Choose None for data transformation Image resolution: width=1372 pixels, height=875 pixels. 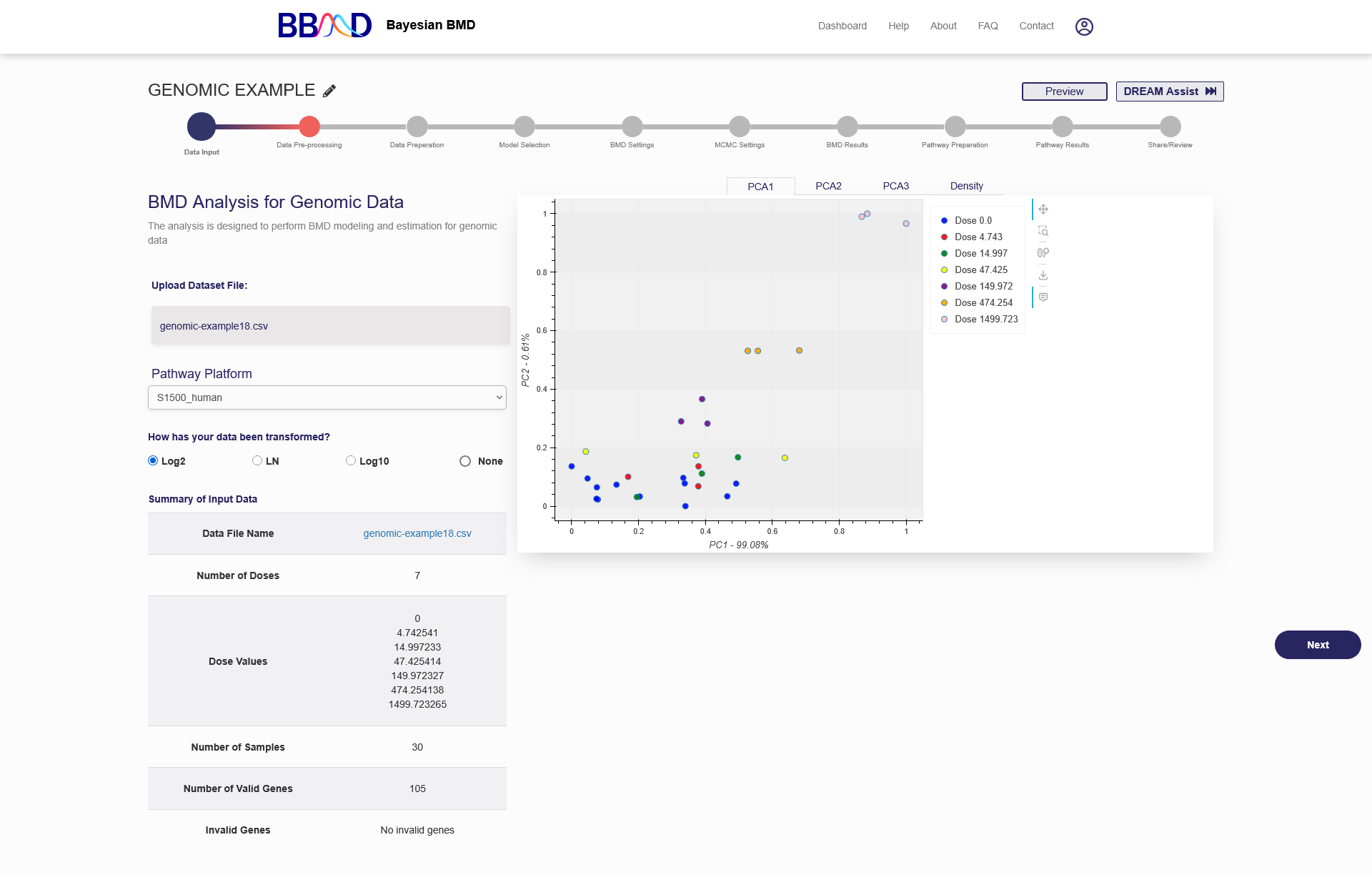[465, 461]
